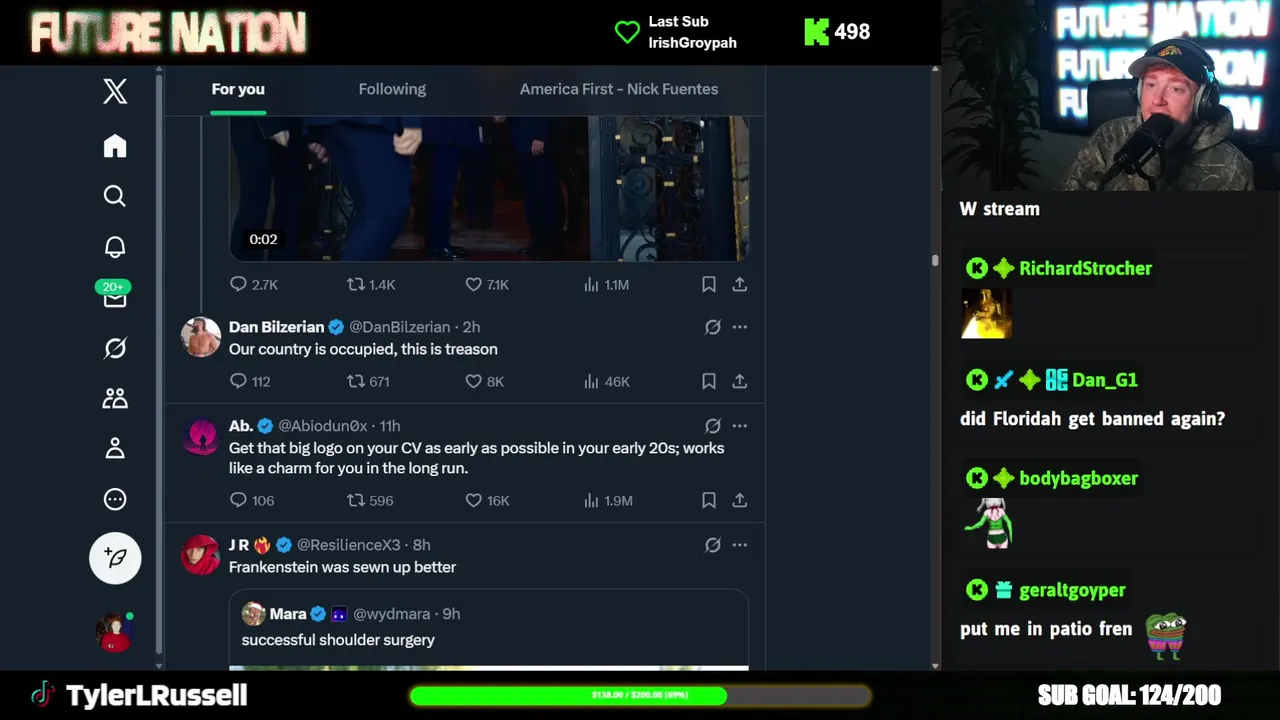
Task: Open more options on Dan Bilzerian's post
Action: (x=740, y=327)
